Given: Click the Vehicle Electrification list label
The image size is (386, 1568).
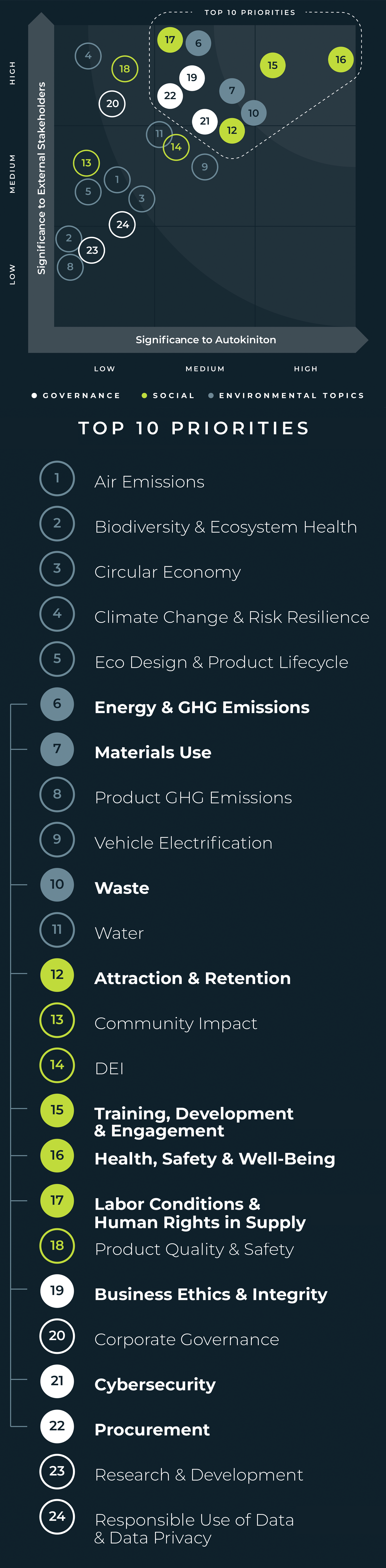Looking at the screenshot, I should click(x=184, y=843).
